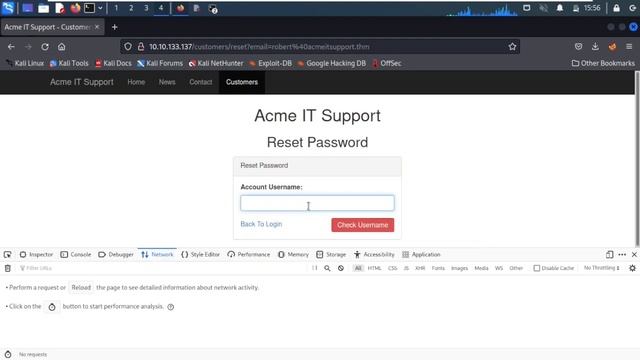This screenshot has height=360, width=640.
Task: Go to the Contact nav item
Action: [200, 82]
